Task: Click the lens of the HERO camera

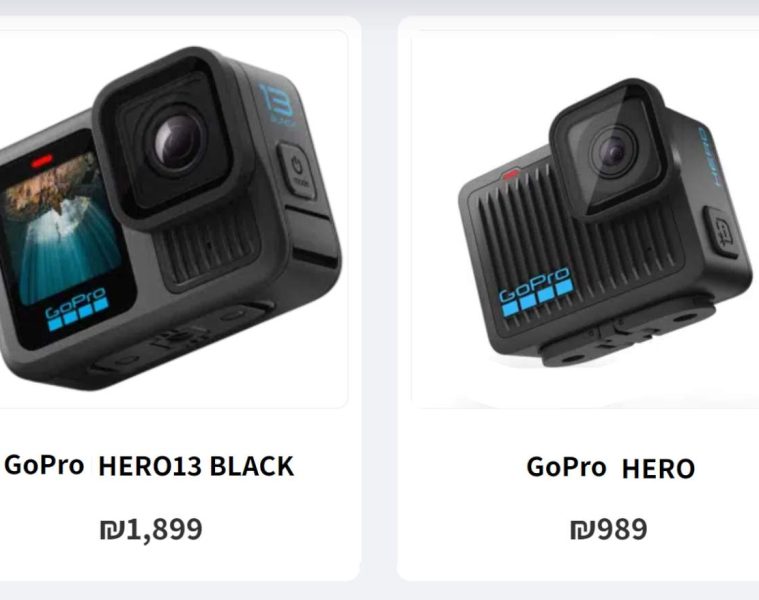Action: tap(614, 153)
